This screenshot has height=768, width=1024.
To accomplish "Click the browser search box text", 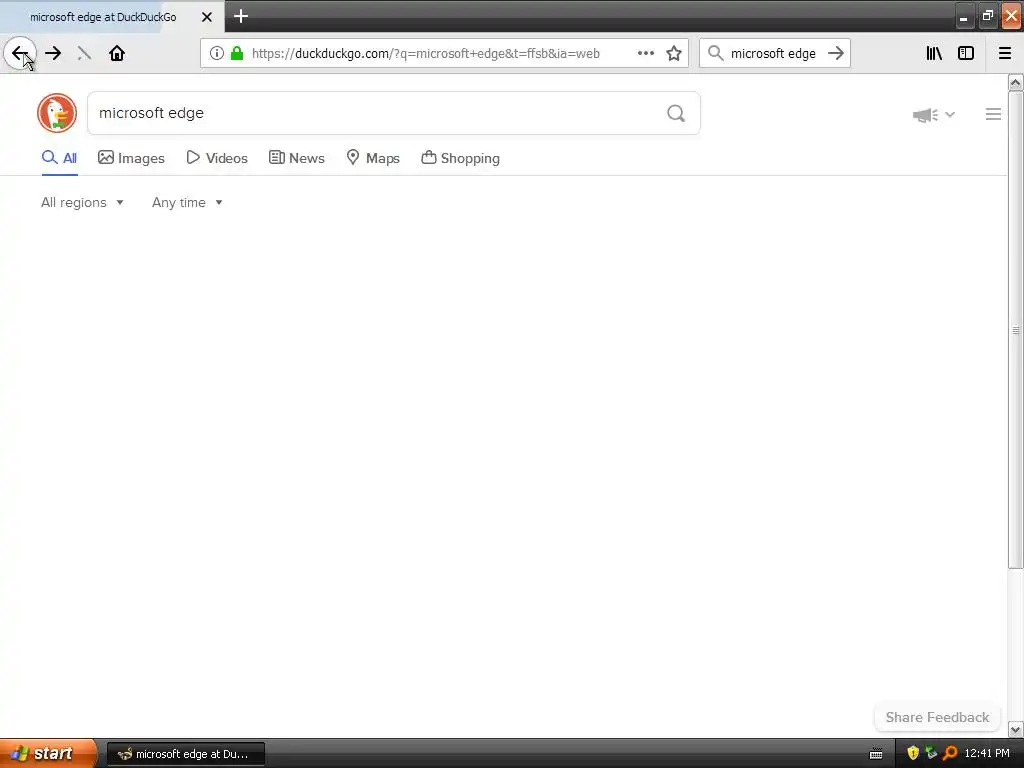I will (x=773, y=54).
